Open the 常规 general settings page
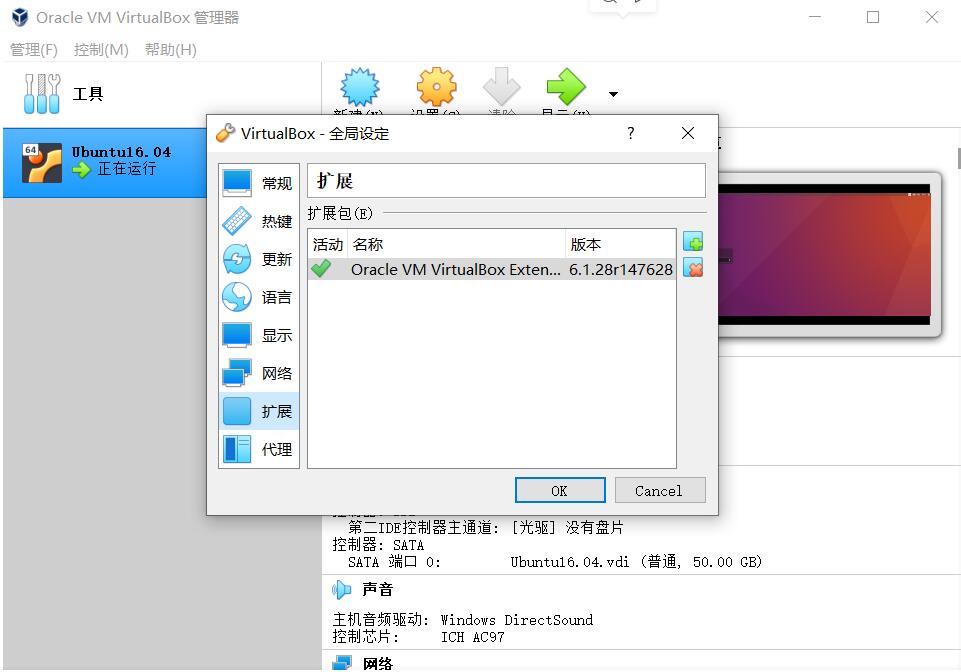Viewport: 961px width, 672px height. pos(258,183)
